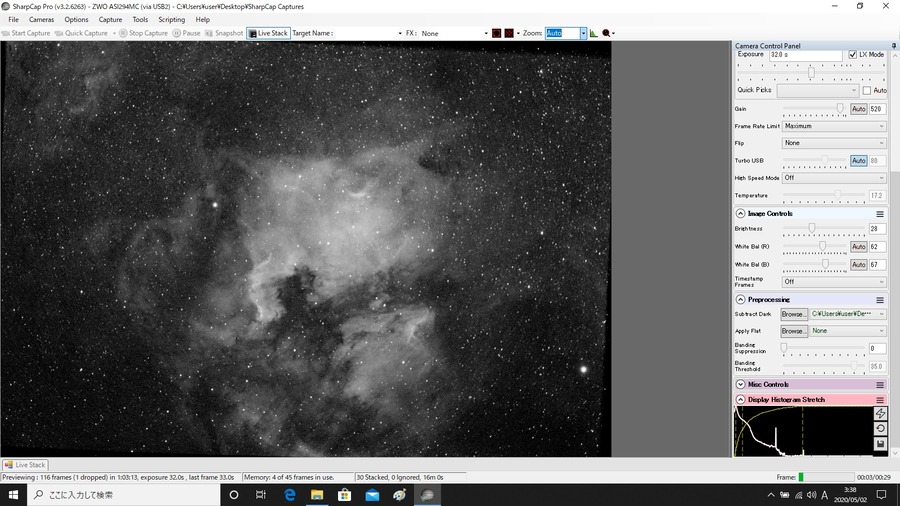
Task: Click the Stop Capture button
Action: [143, 33]
